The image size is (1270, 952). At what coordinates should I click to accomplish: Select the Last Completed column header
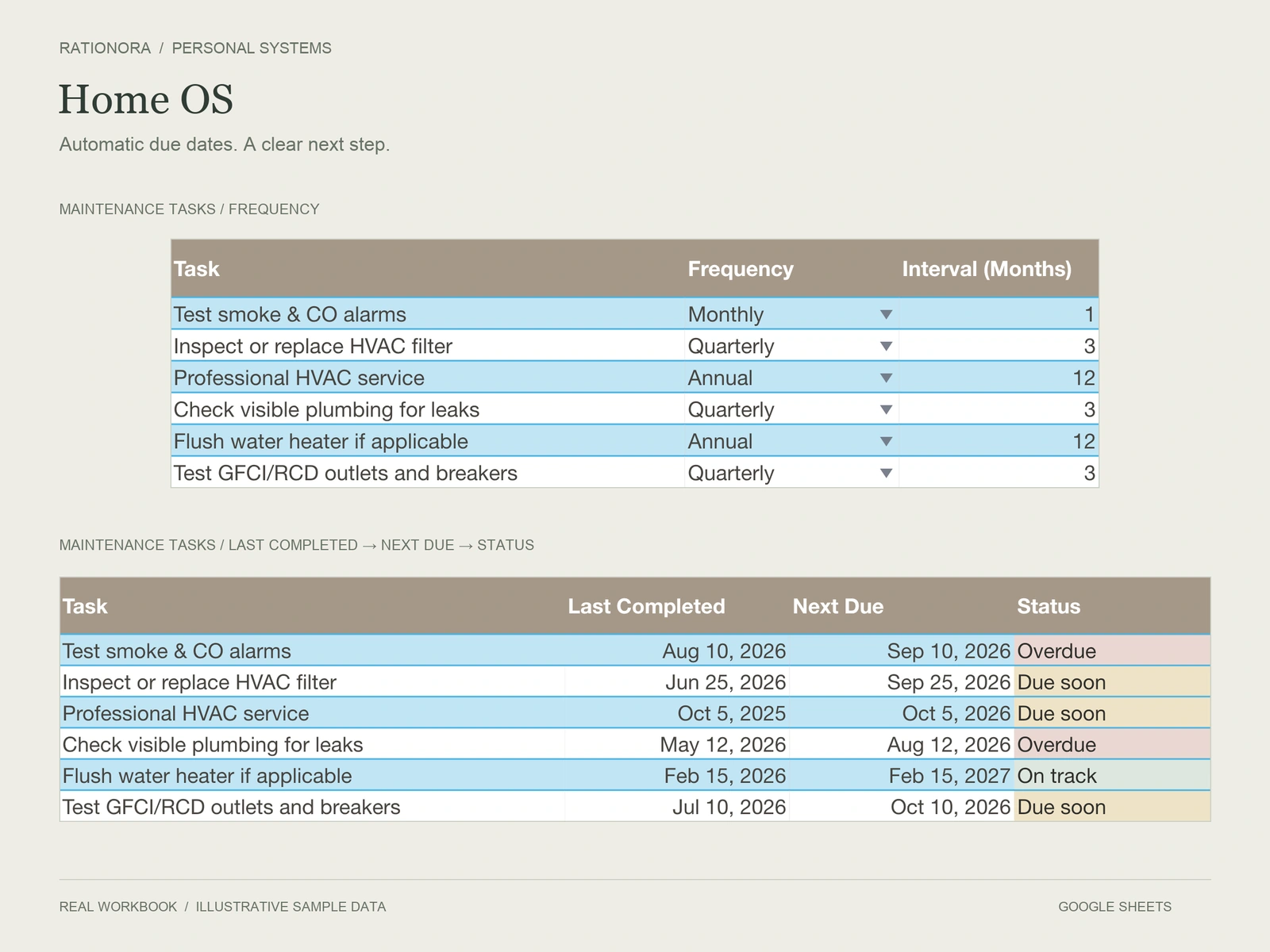[x=677, y=606]
